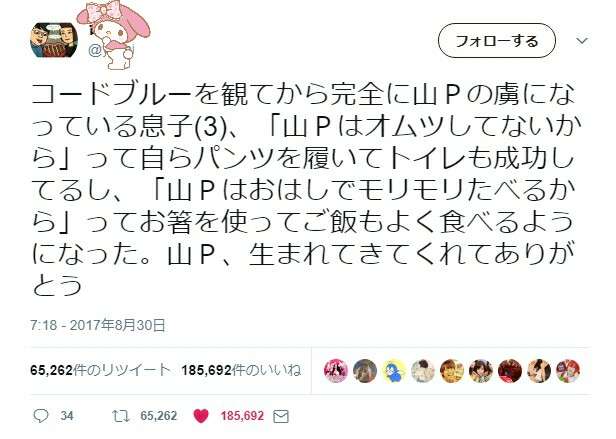The height and width of the screenshot is (439, 616).
Task: Click the フォローする follow button
Action: click(497, 41)
